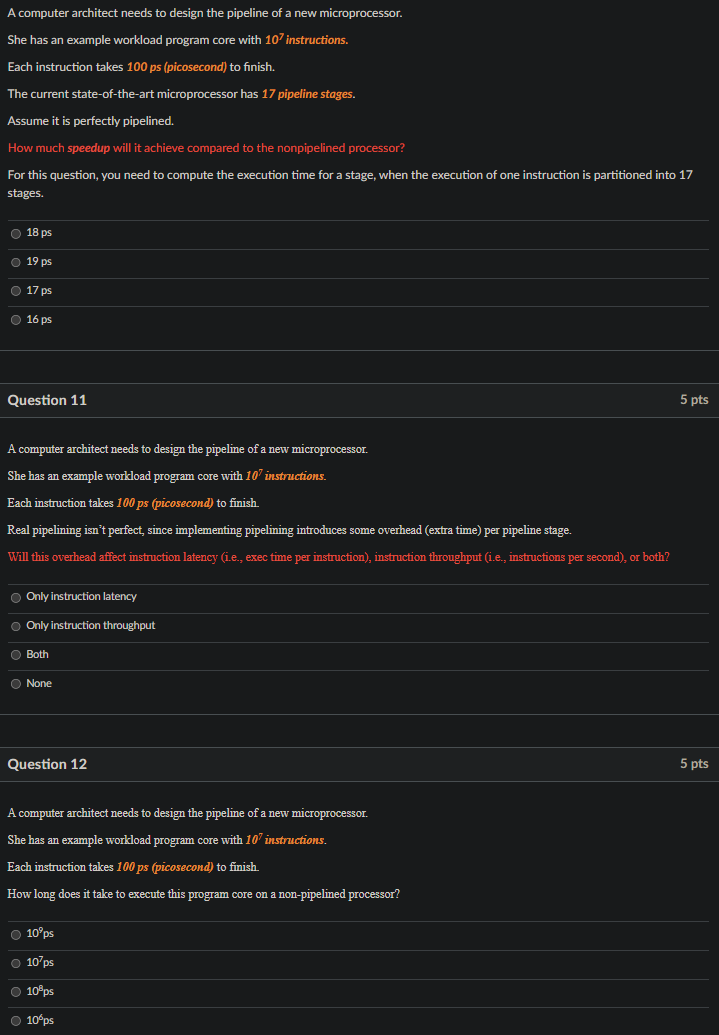Click the speedup question text in red

tap(205, 147)
